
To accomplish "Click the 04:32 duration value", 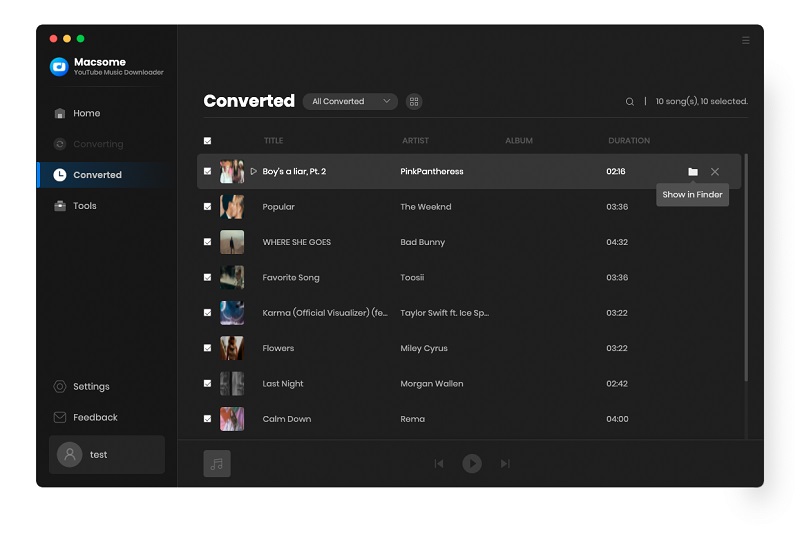I will pyautogui.click(x=617, y=242).
